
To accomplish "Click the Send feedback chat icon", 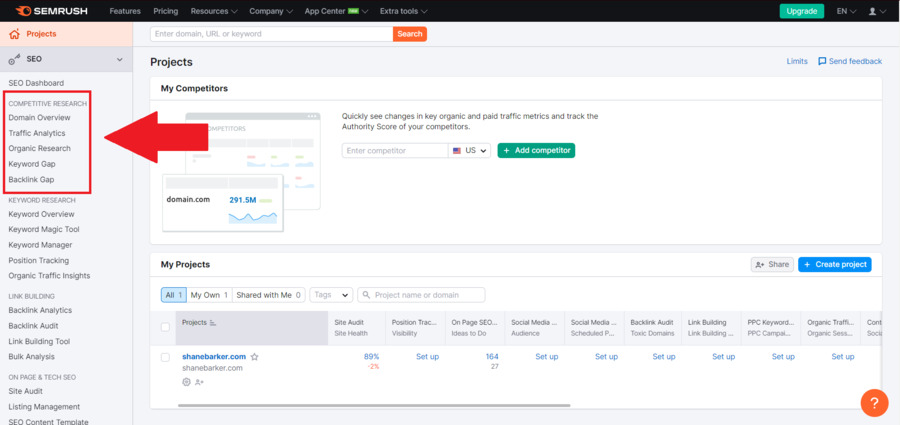I will point(822,61).
